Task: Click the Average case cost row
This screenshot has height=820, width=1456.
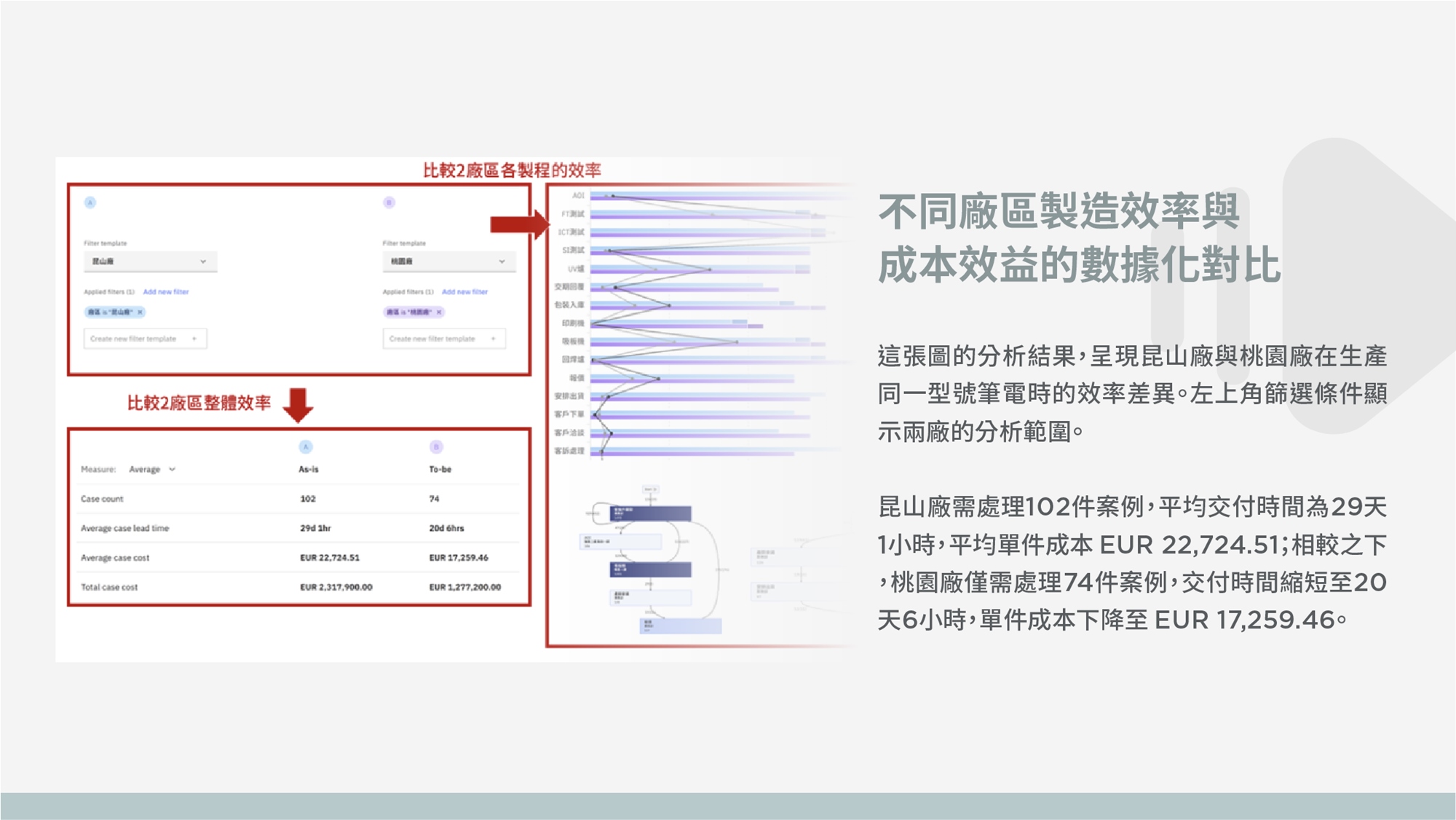Action: (x=115, y=558)
